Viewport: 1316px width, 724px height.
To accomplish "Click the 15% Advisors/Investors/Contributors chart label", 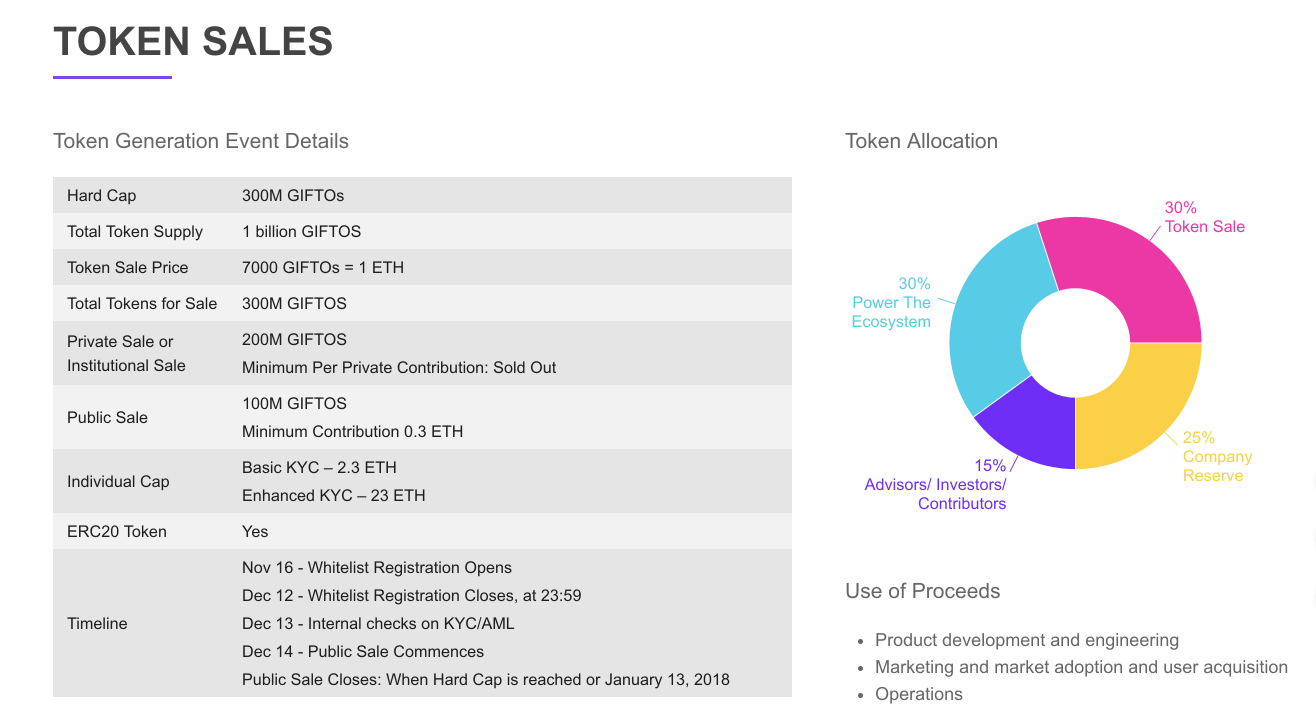I will [935, 484].
